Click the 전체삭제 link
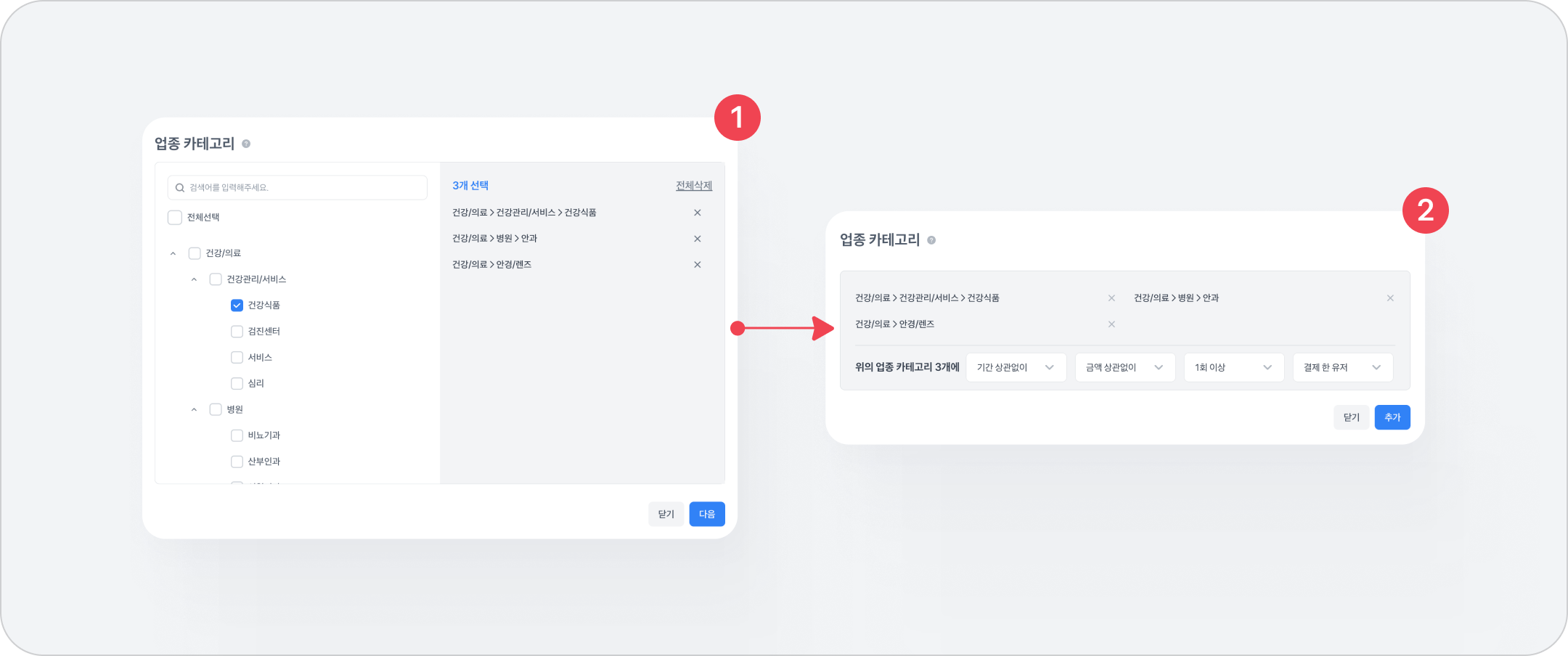Screen dimensions: 1568x656 693,186
